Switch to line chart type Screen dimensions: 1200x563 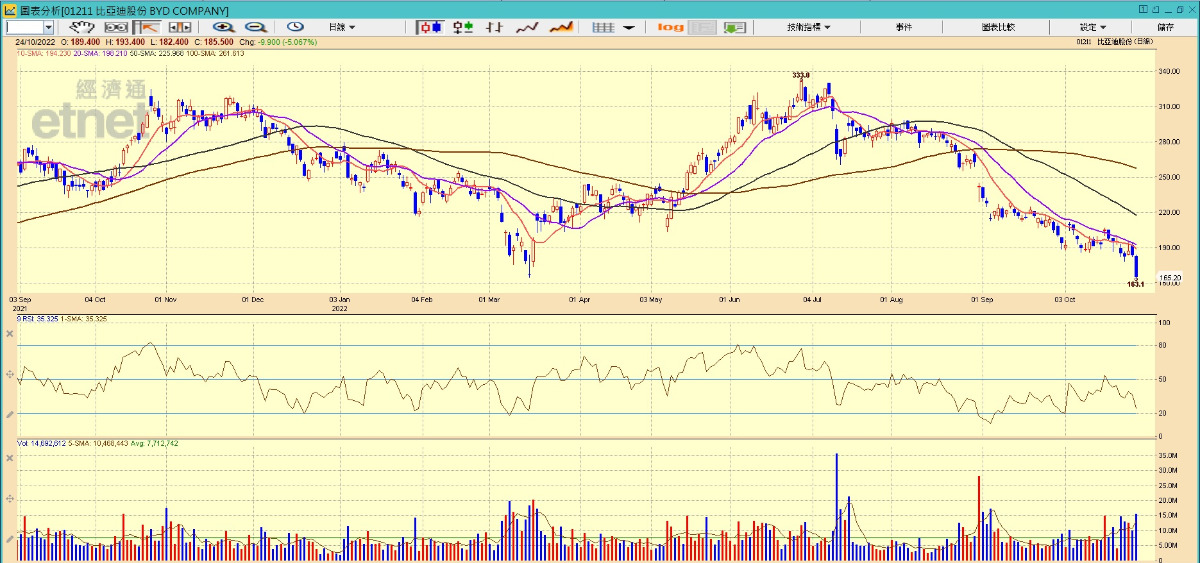tap(527, 27)
